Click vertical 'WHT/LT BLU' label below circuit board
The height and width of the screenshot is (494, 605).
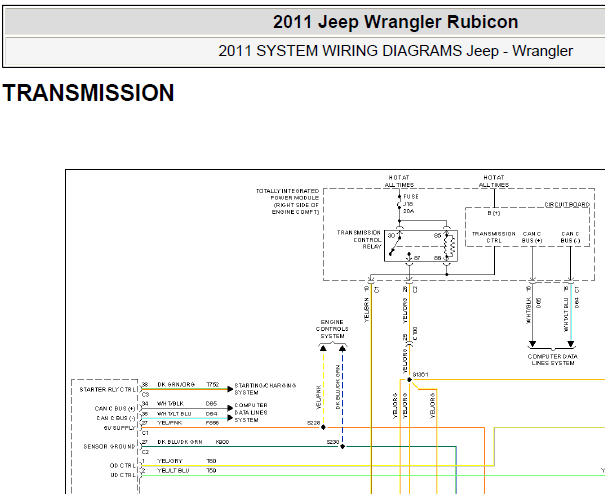click(x=566, y=315)
